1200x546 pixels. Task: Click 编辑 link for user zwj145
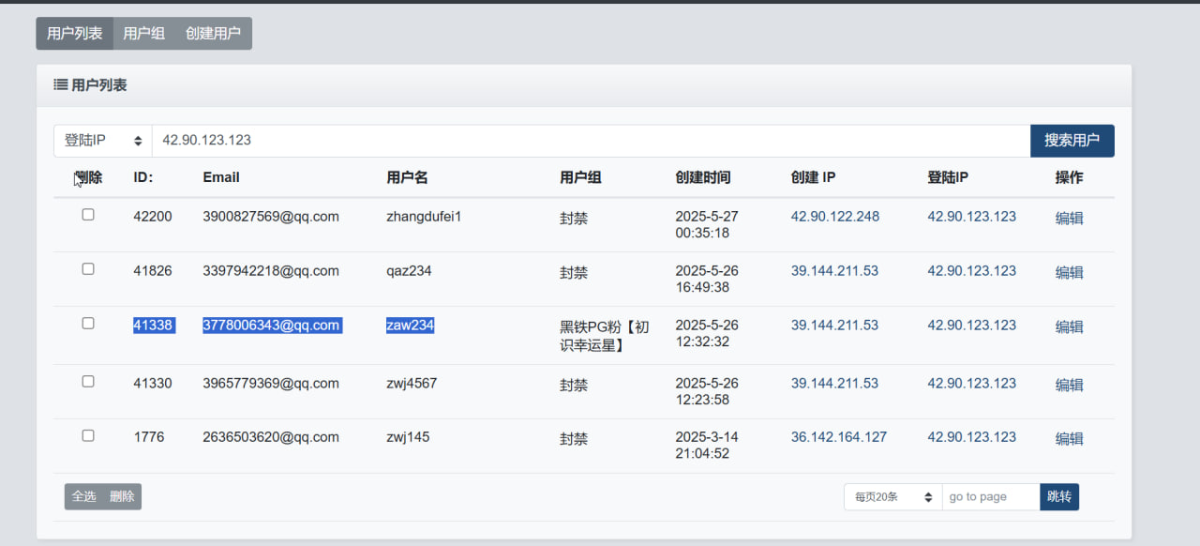coord(1069,438)
